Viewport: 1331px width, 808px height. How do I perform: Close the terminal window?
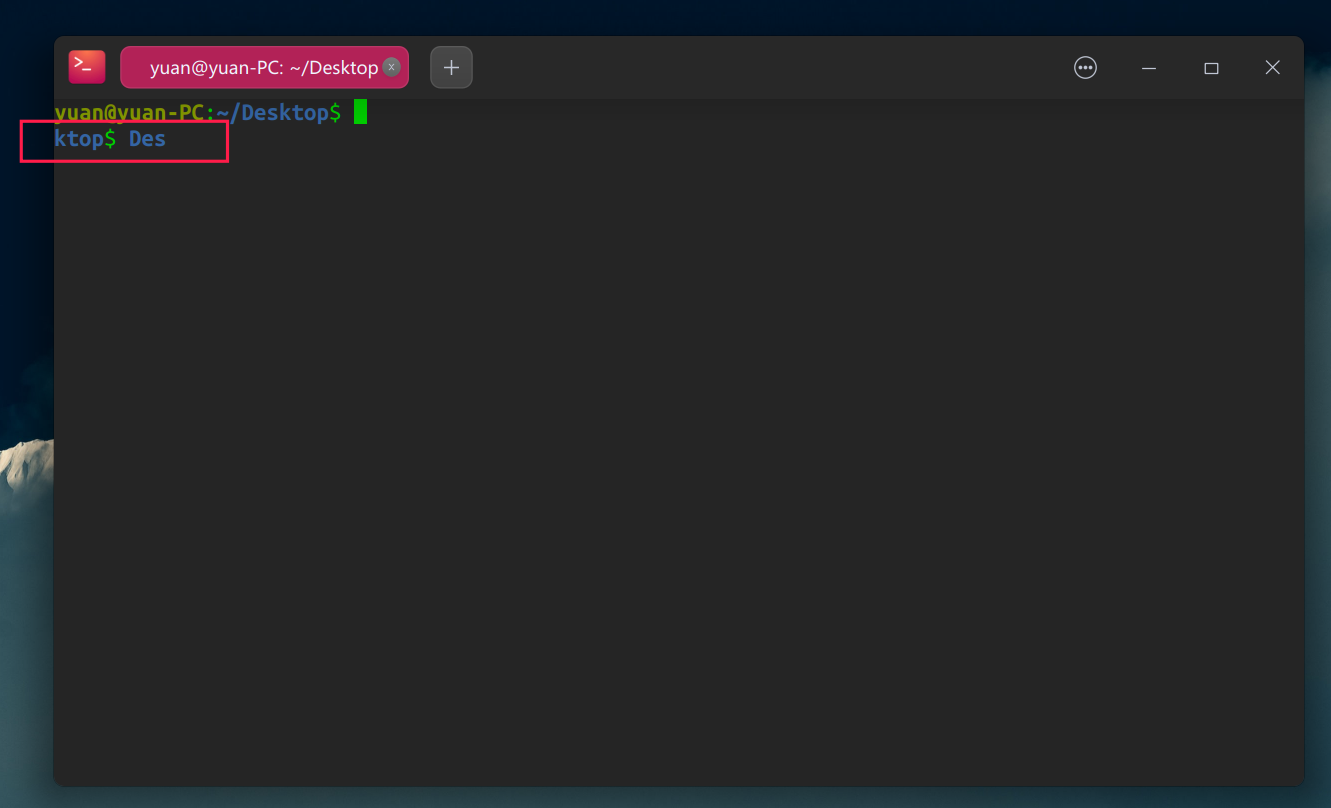click(1272, 67)
